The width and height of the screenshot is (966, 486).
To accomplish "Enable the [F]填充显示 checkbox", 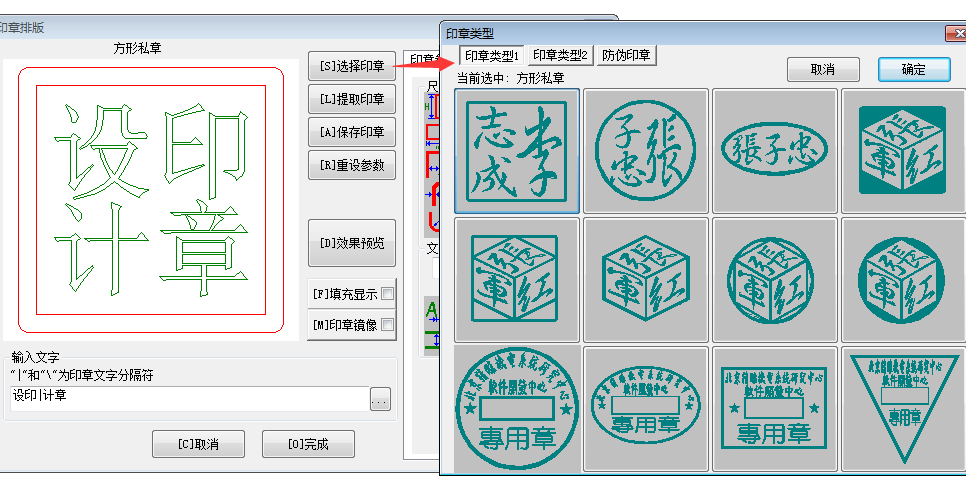I will pyautogui.click(x=387, y=294).
